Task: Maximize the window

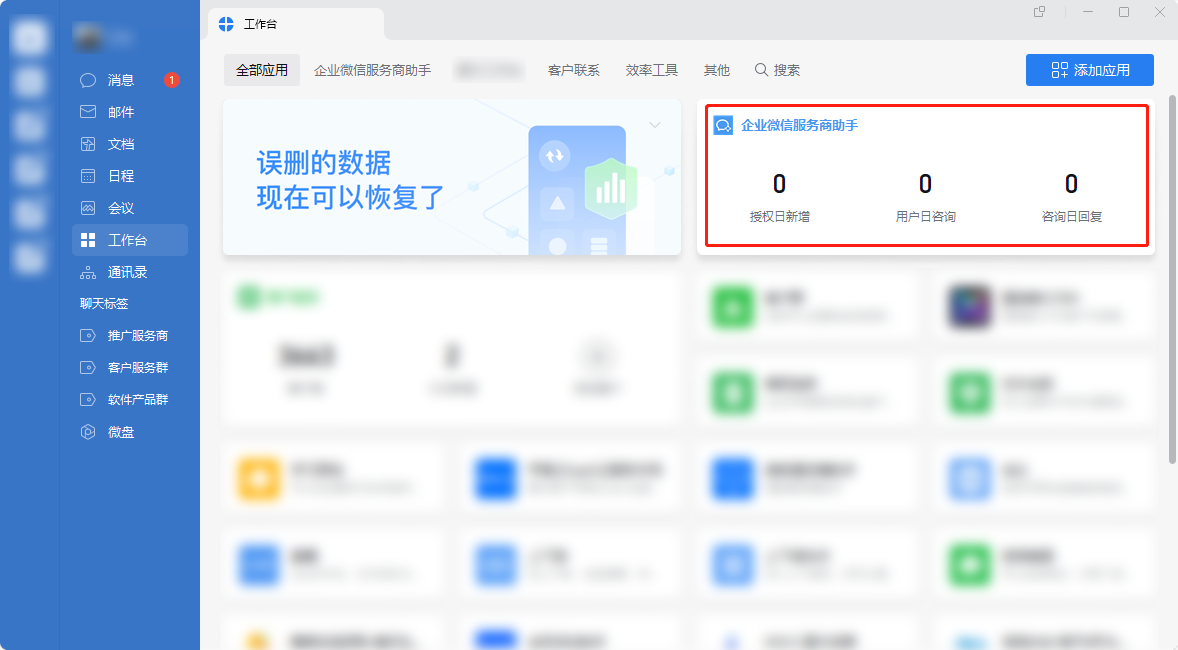Action: (1124, 12)
